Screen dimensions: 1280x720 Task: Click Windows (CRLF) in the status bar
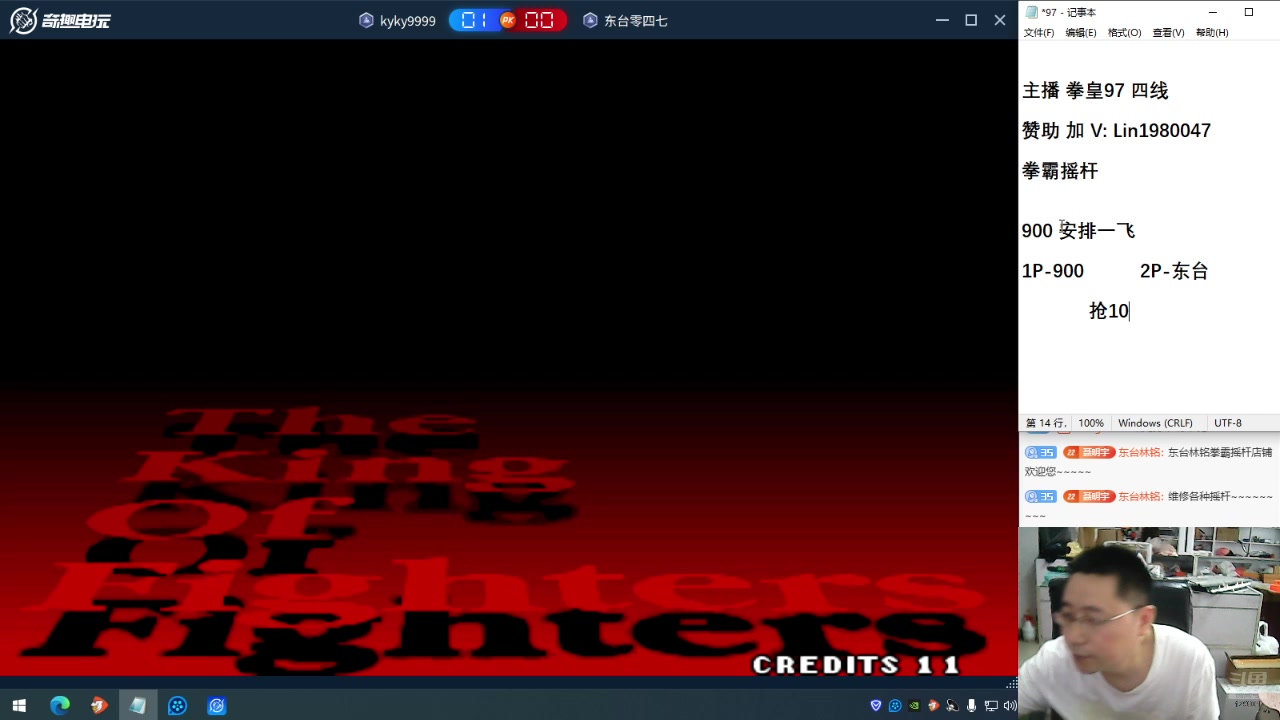click(1155, 423)
